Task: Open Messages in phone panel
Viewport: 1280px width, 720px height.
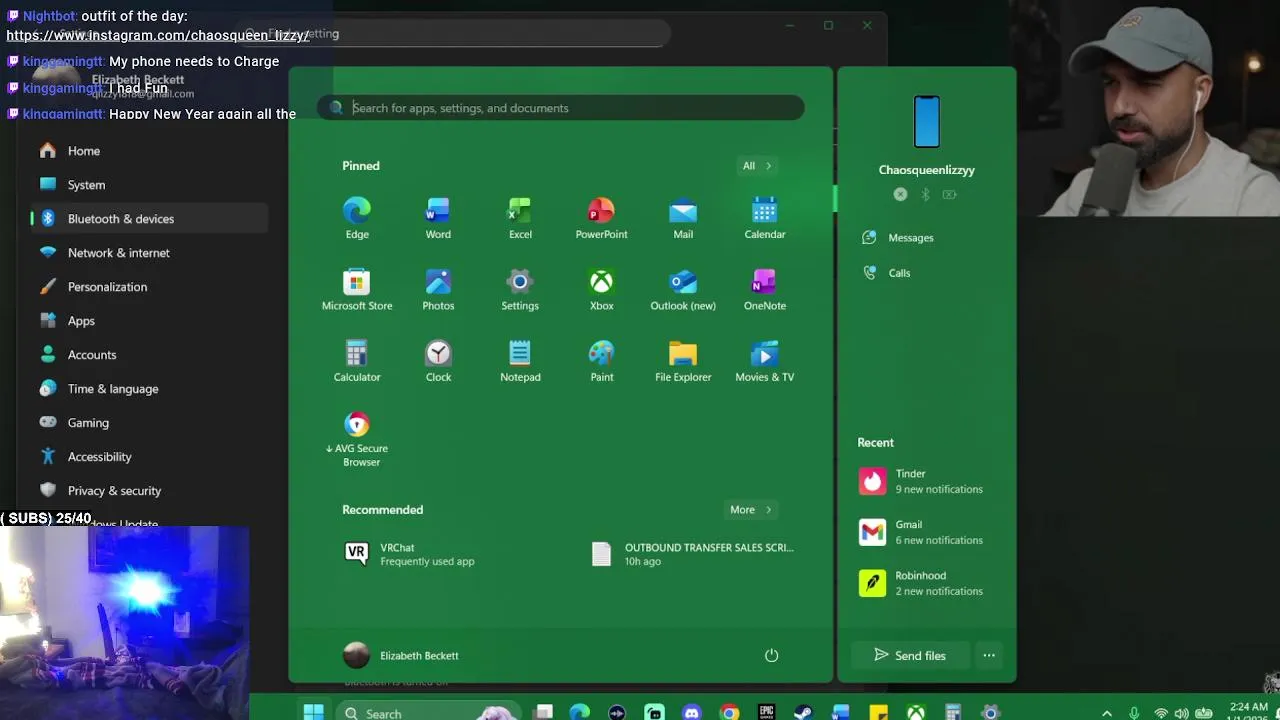Action: [898, 237]
